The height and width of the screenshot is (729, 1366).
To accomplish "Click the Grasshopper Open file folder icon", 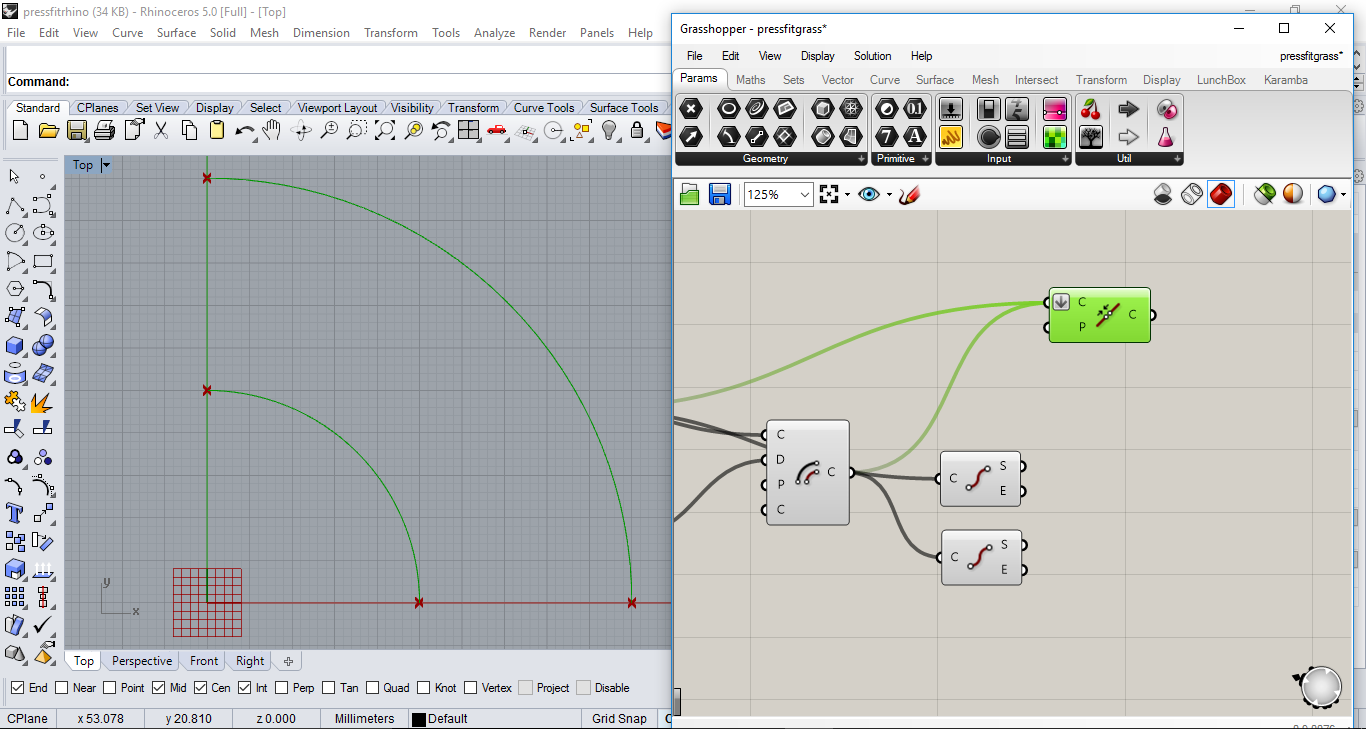I will [690, 194].
